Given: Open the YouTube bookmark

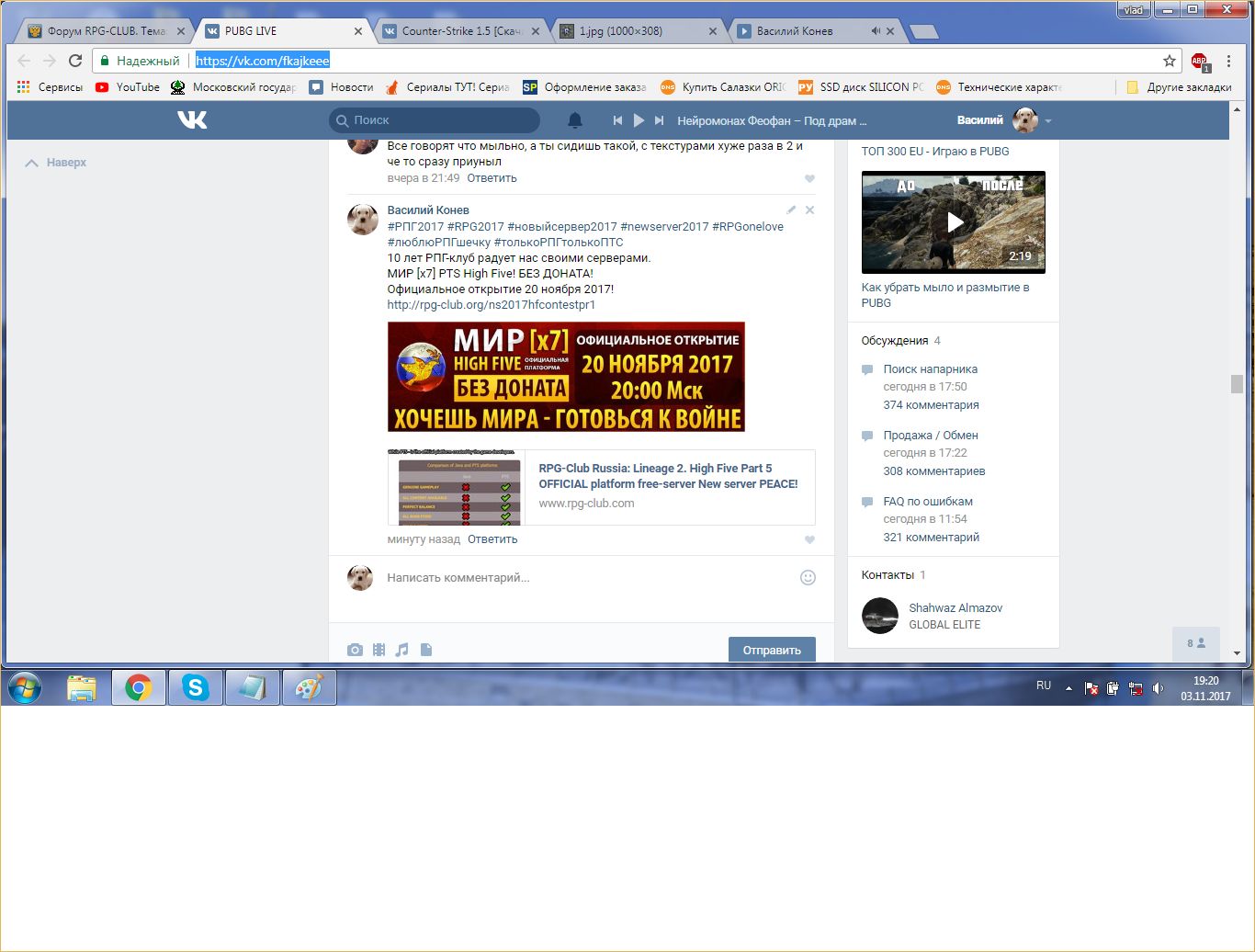Looking at the screenshot, I should click(128, 87).
